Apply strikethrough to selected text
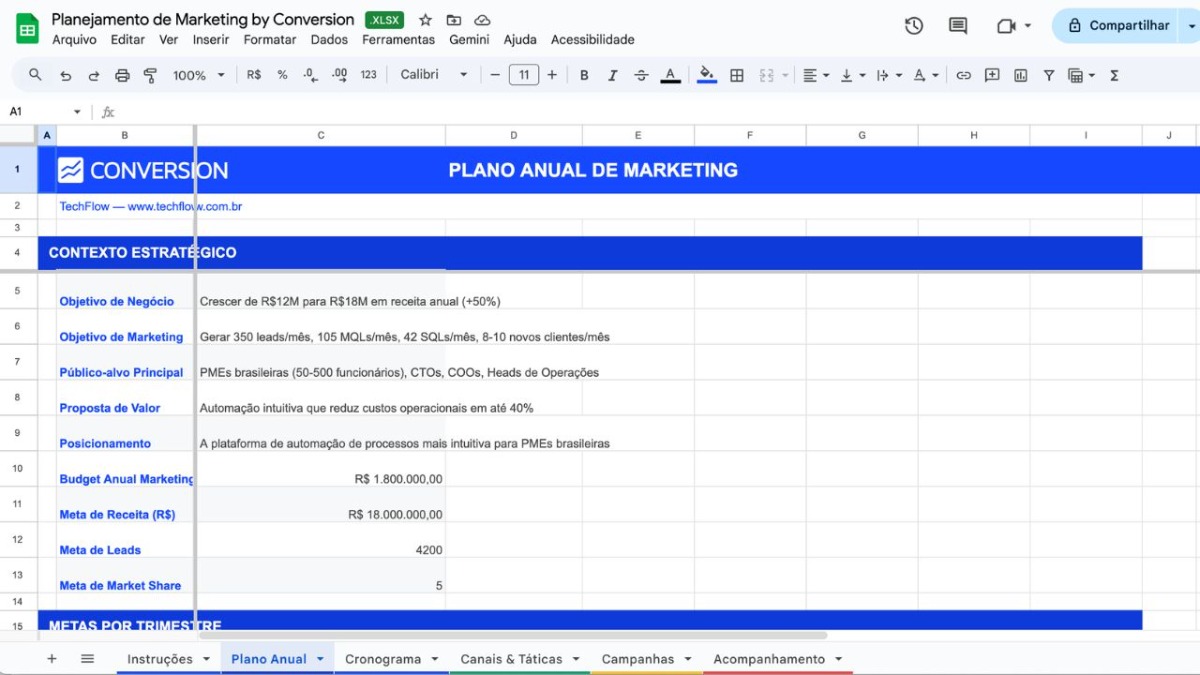The width and height of the screenshot is (1200, 675). click(x=641, y=74)
